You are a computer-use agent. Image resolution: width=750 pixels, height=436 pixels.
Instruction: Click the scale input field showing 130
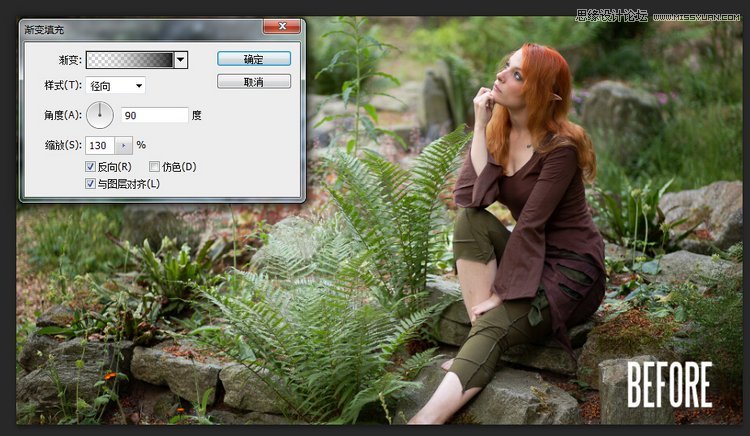click(x=101, y=145)
